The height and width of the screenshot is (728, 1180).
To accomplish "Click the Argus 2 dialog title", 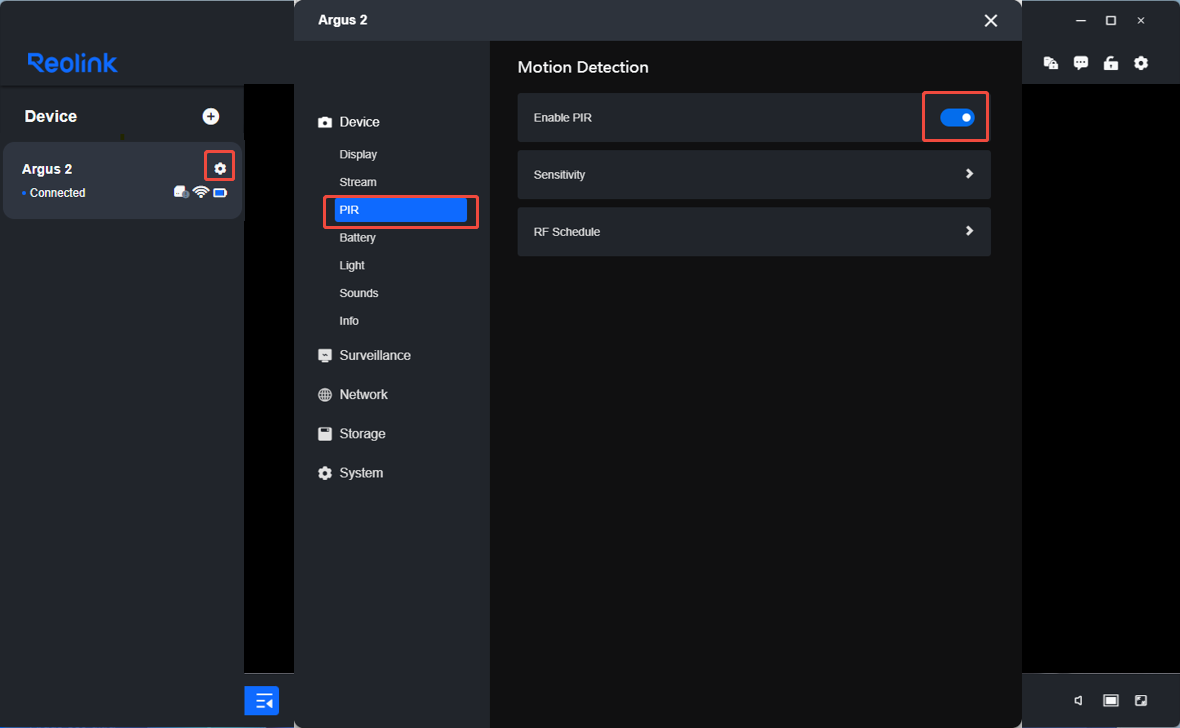I will (342, 20).
